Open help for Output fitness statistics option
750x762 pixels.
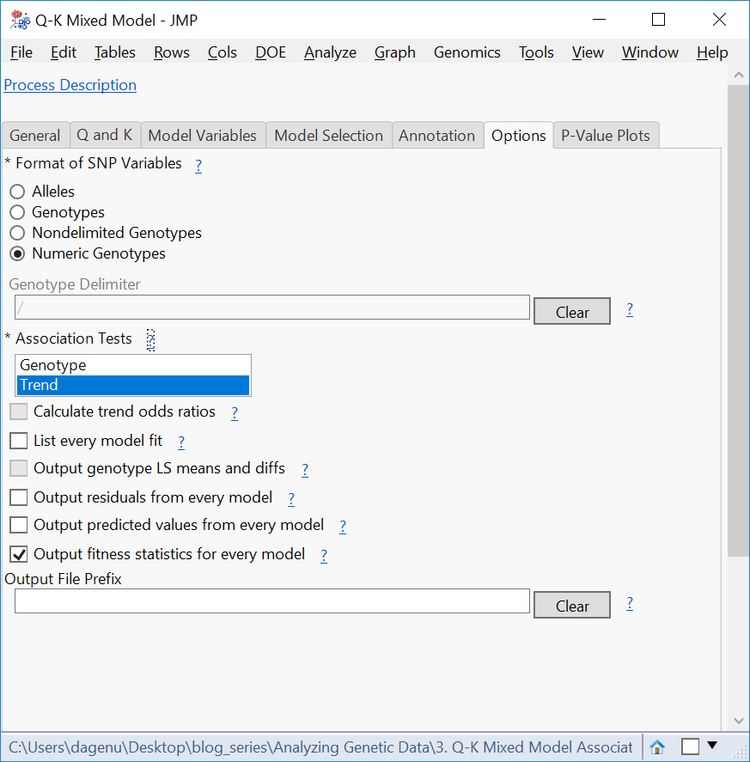point(324,555)
